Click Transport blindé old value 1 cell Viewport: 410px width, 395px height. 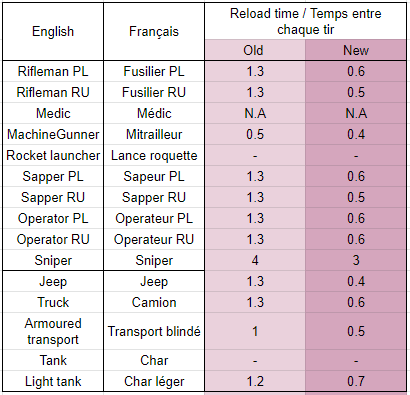[255, 331]
